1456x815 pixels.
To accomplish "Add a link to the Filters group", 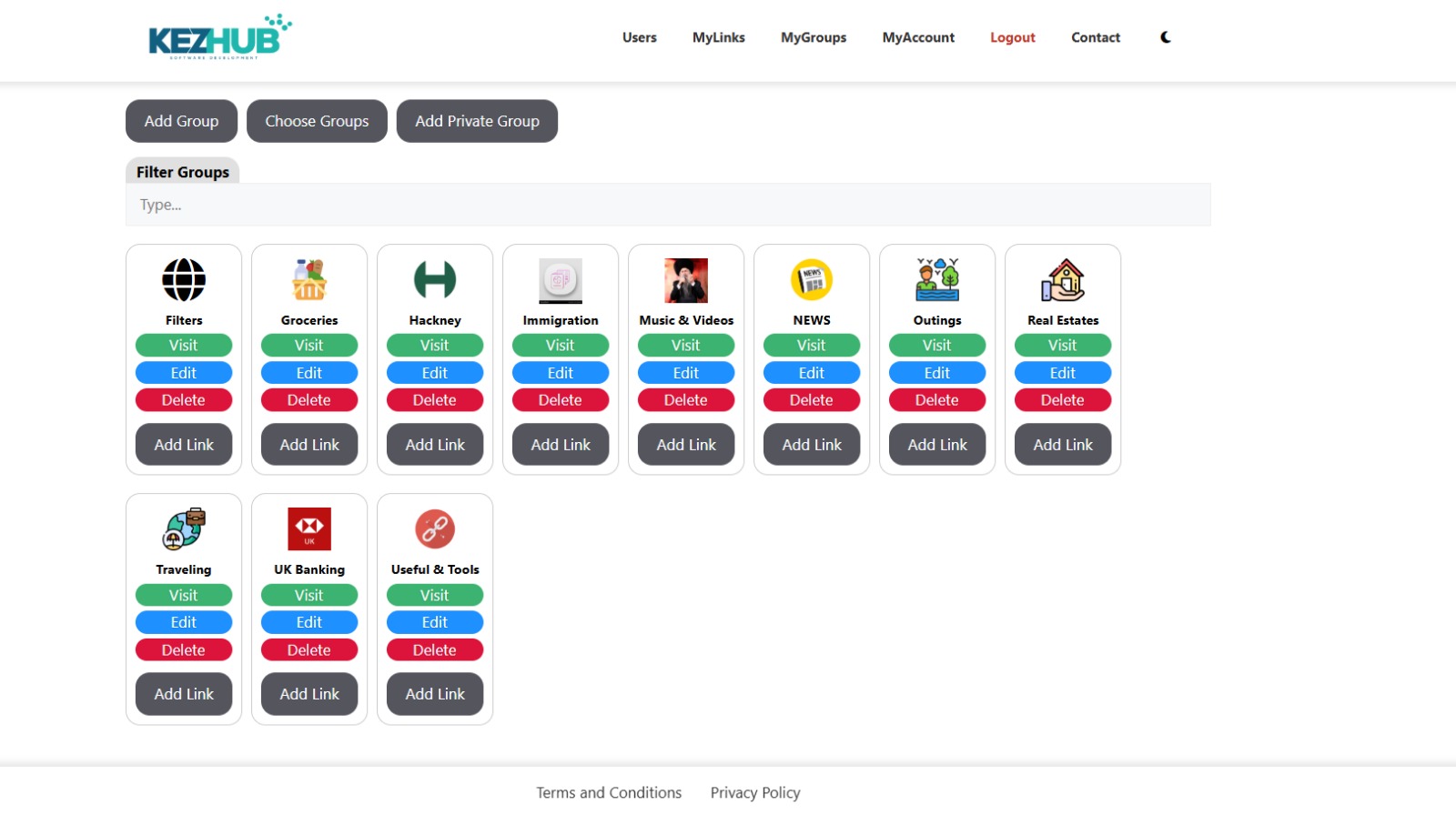I will click(184, 445).
